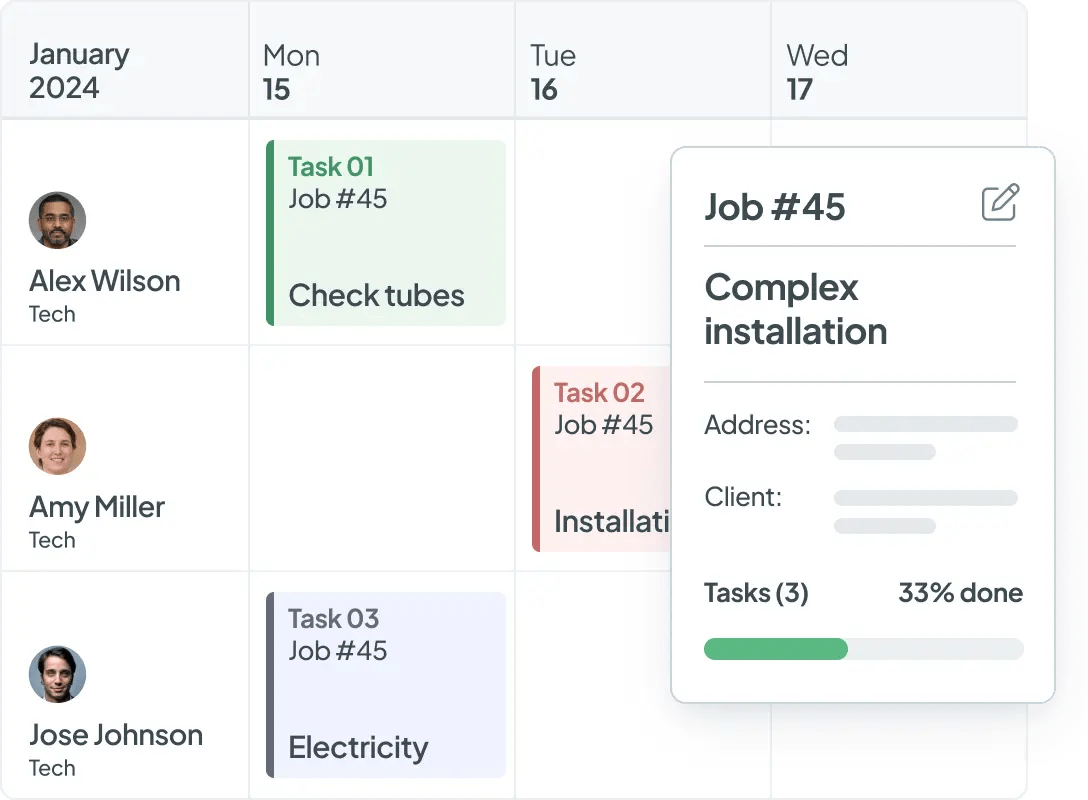Click the Jose Johnson technician name
The width and height of the screenshot is (1088, 800).
[116, 735]
